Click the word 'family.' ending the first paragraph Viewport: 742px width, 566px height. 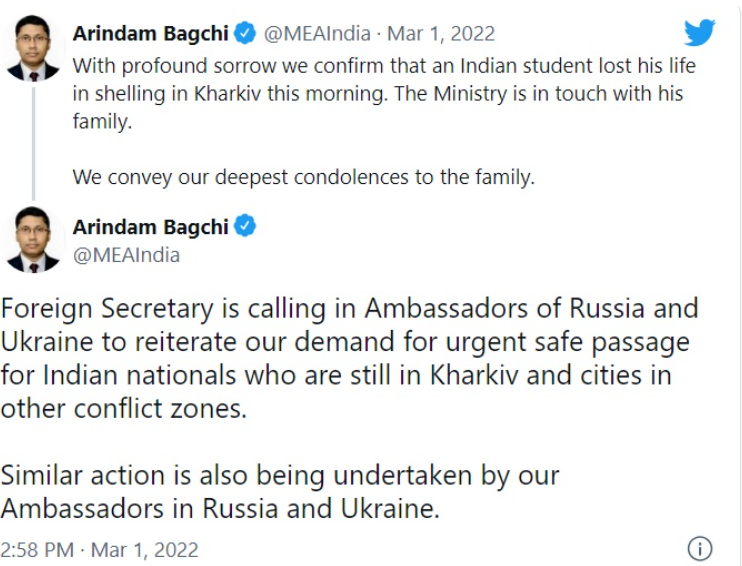(x=102, y=122)
